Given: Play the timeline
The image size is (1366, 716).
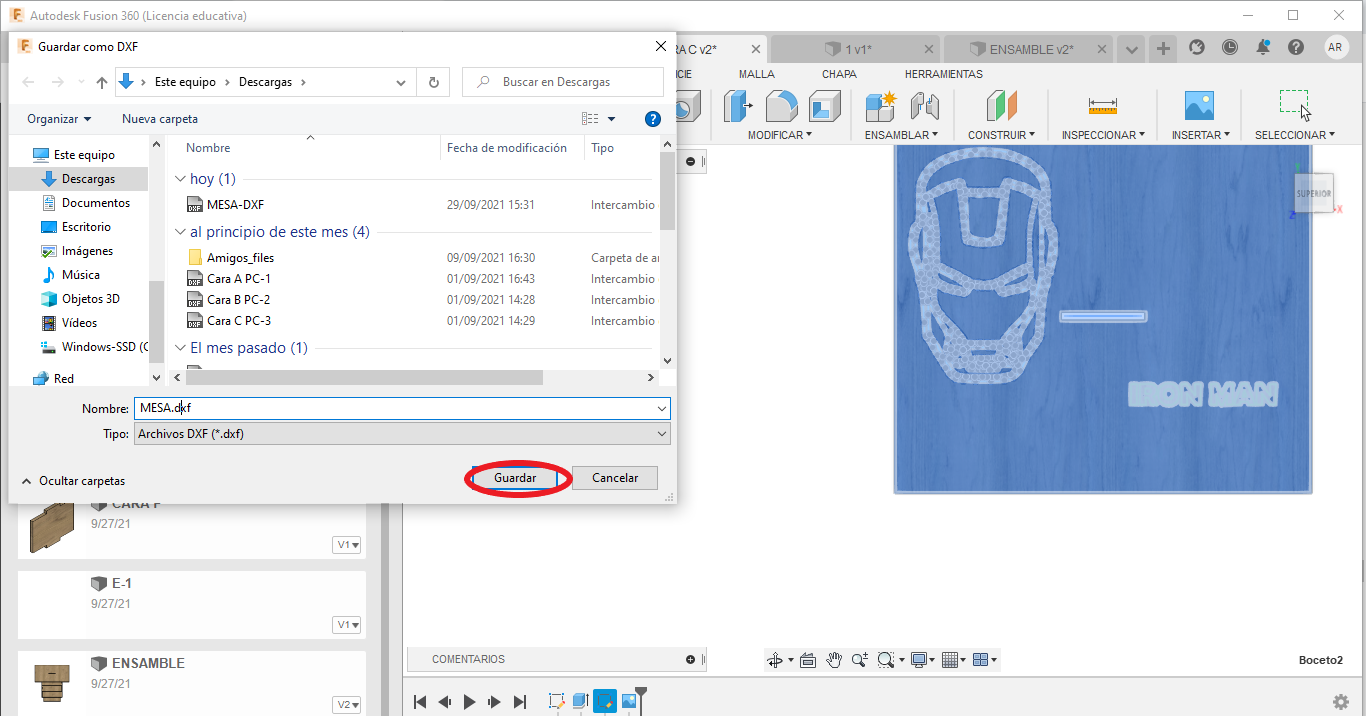Looking at the screenshot, I should pyautogui.click(x=470, y=702).
